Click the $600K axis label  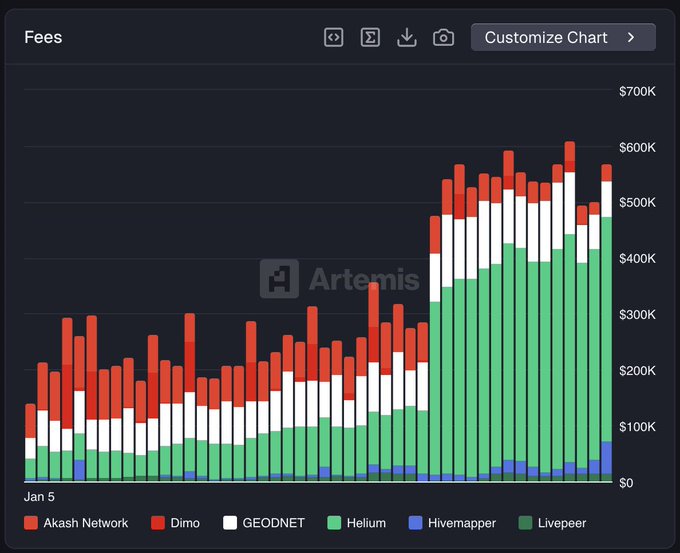[x=638, y=147]
